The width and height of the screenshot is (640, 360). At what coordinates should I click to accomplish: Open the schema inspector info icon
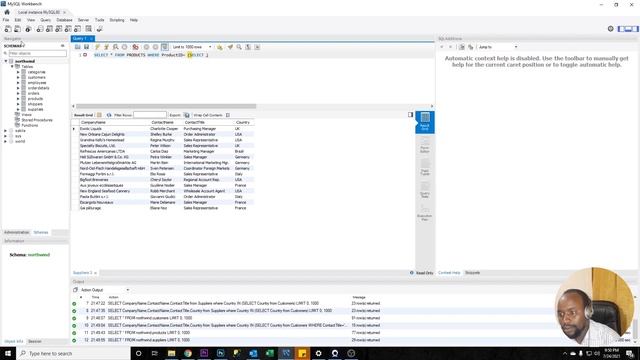click(28, 29)
